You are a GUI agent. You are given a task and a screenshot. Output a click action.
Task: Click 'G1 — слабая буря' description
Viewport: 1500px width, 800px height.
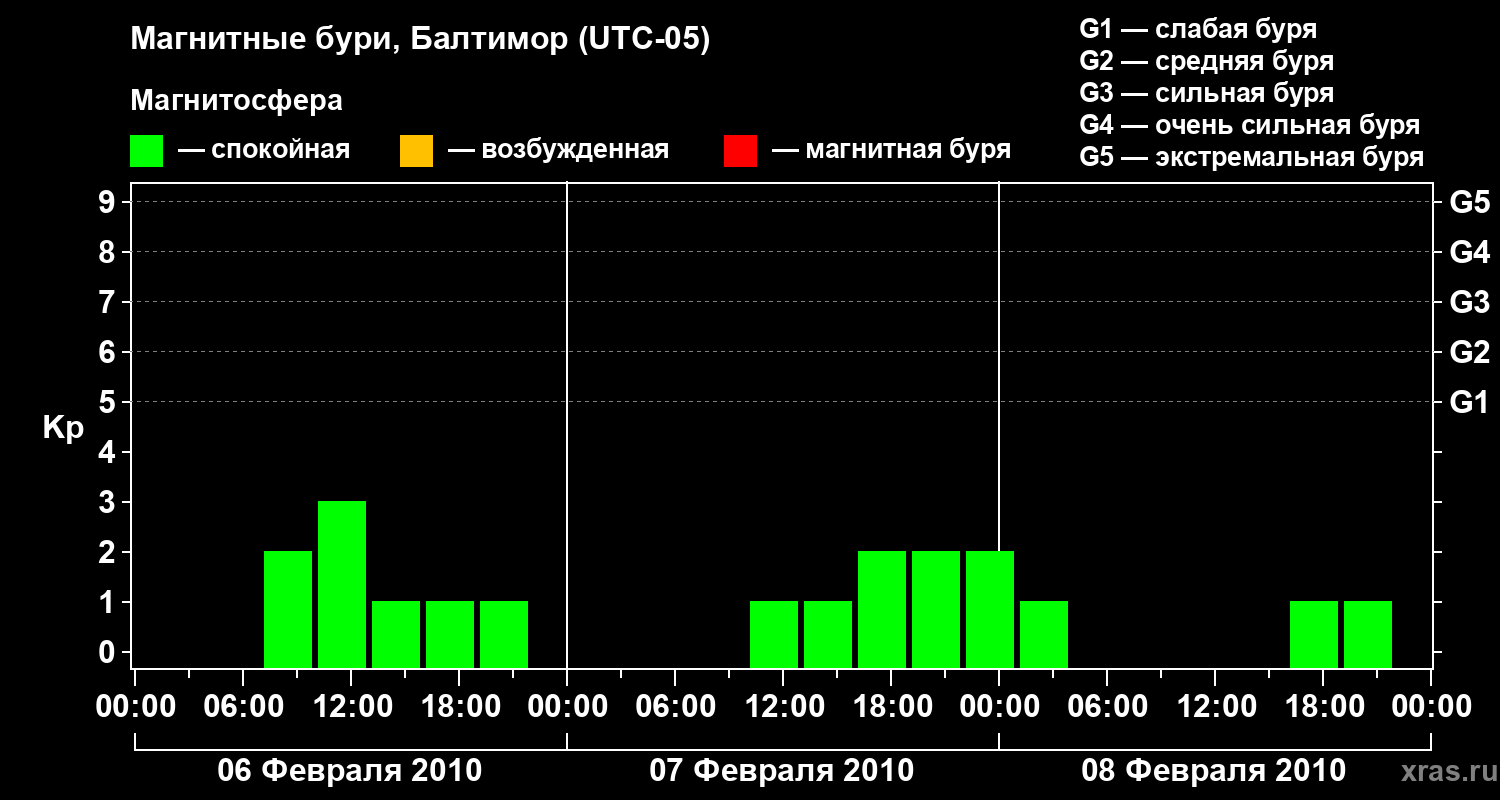coord(1198,29)
